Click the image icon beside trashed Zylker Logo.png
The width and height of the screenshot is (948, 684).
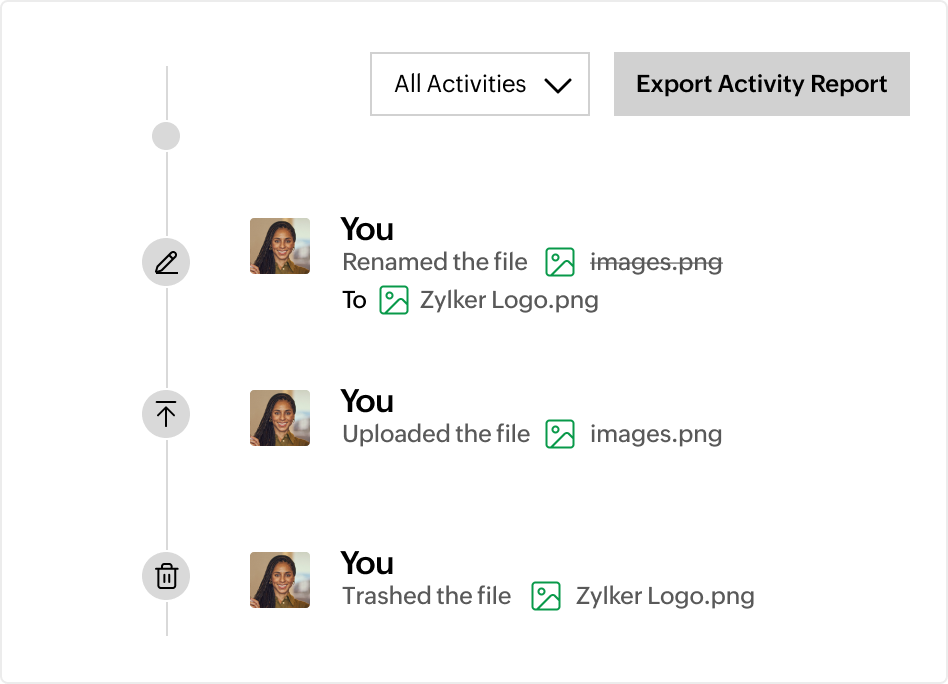(546, 595)
